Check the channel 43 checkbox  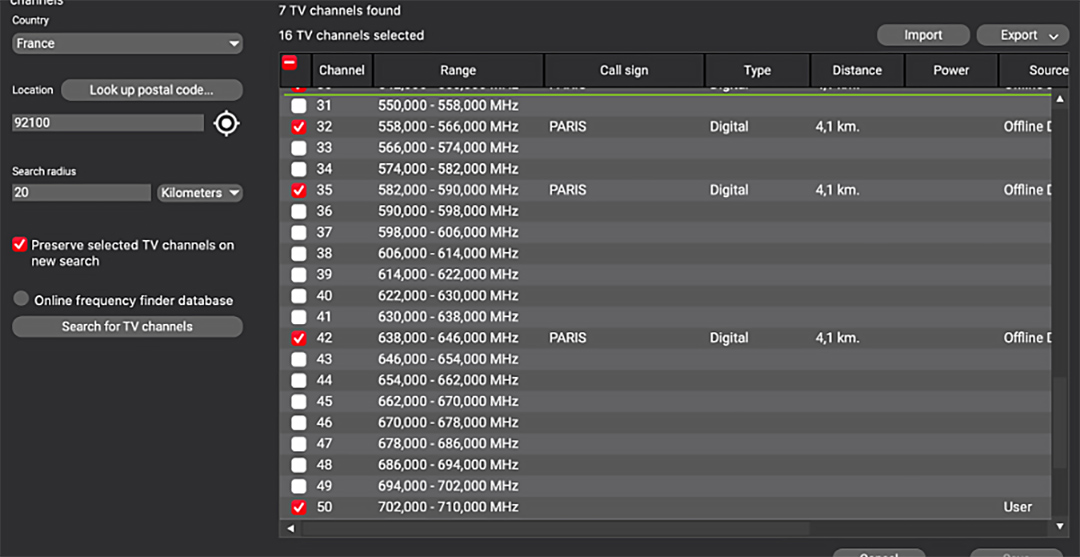[298, 359]
